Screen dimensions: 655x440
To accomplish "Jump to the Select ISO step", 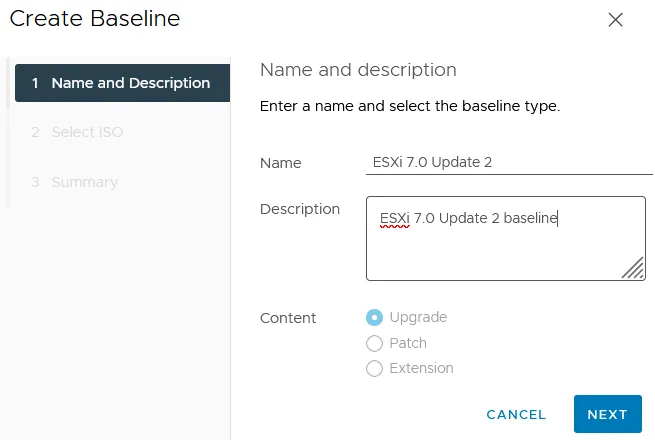I will 89,132.
